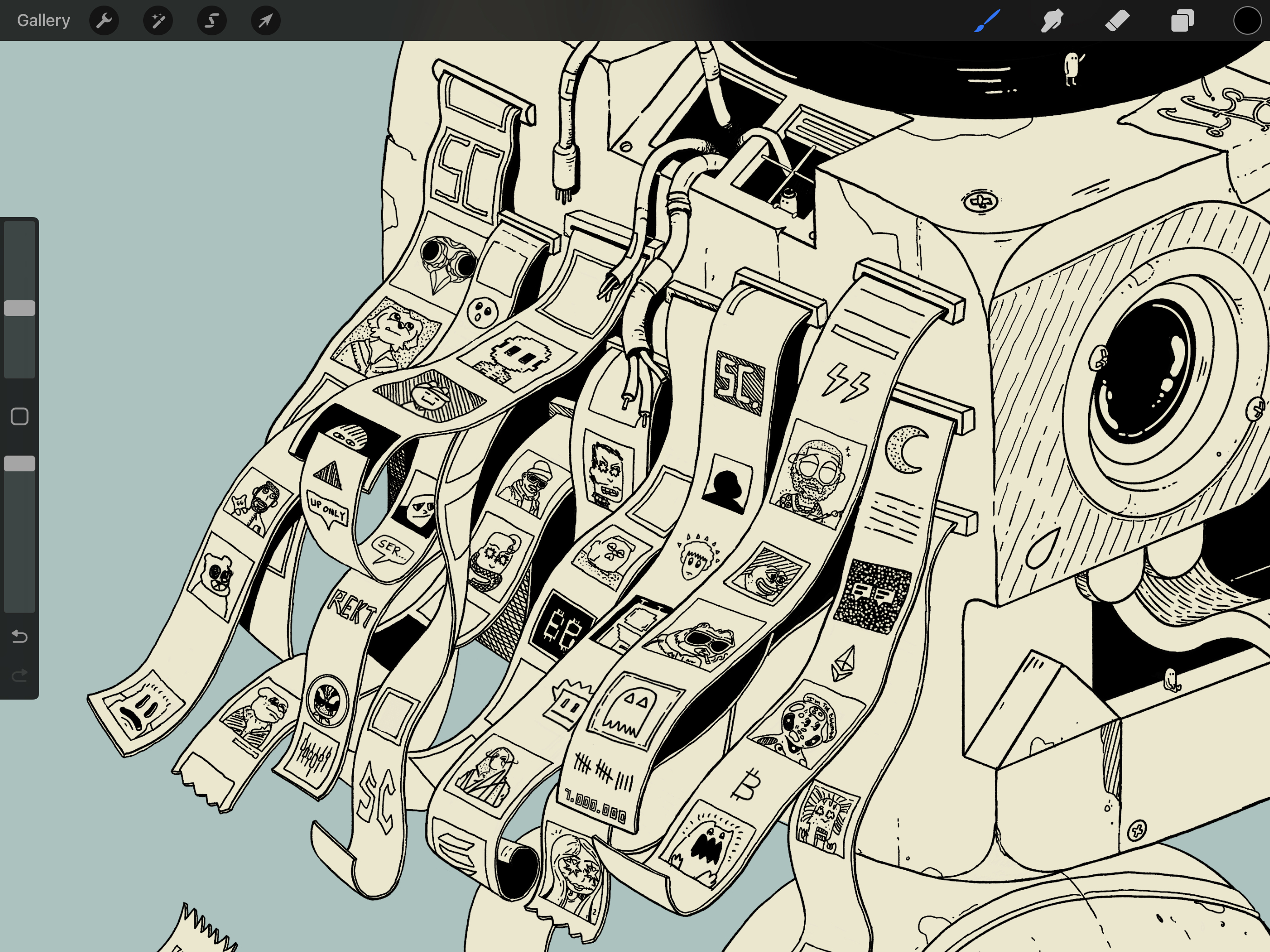Undo the last stroke
1270x952 pixels.
[20, 636]
